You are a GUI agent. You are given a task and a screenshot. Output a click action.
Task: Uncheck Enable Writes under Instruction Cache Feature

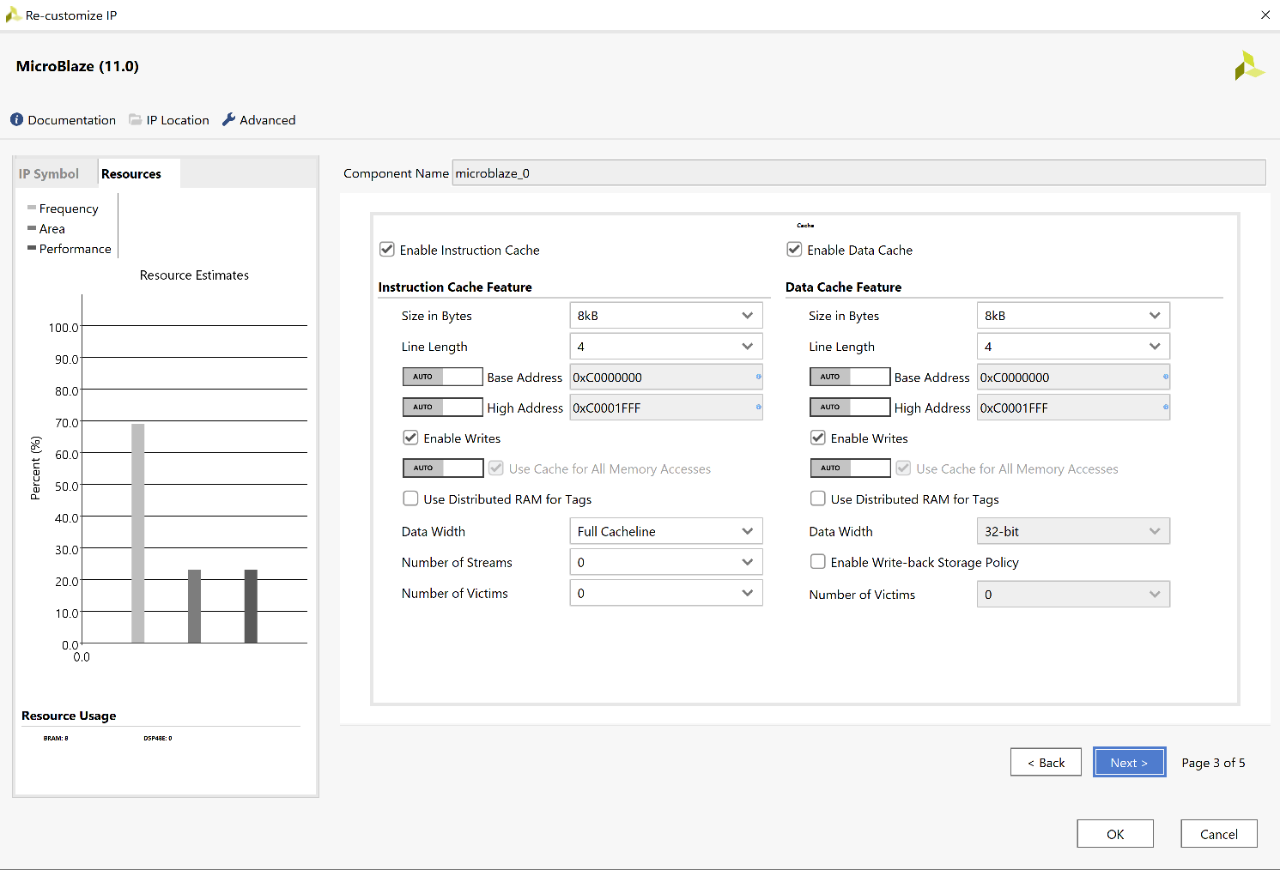[x=410, y=437]
